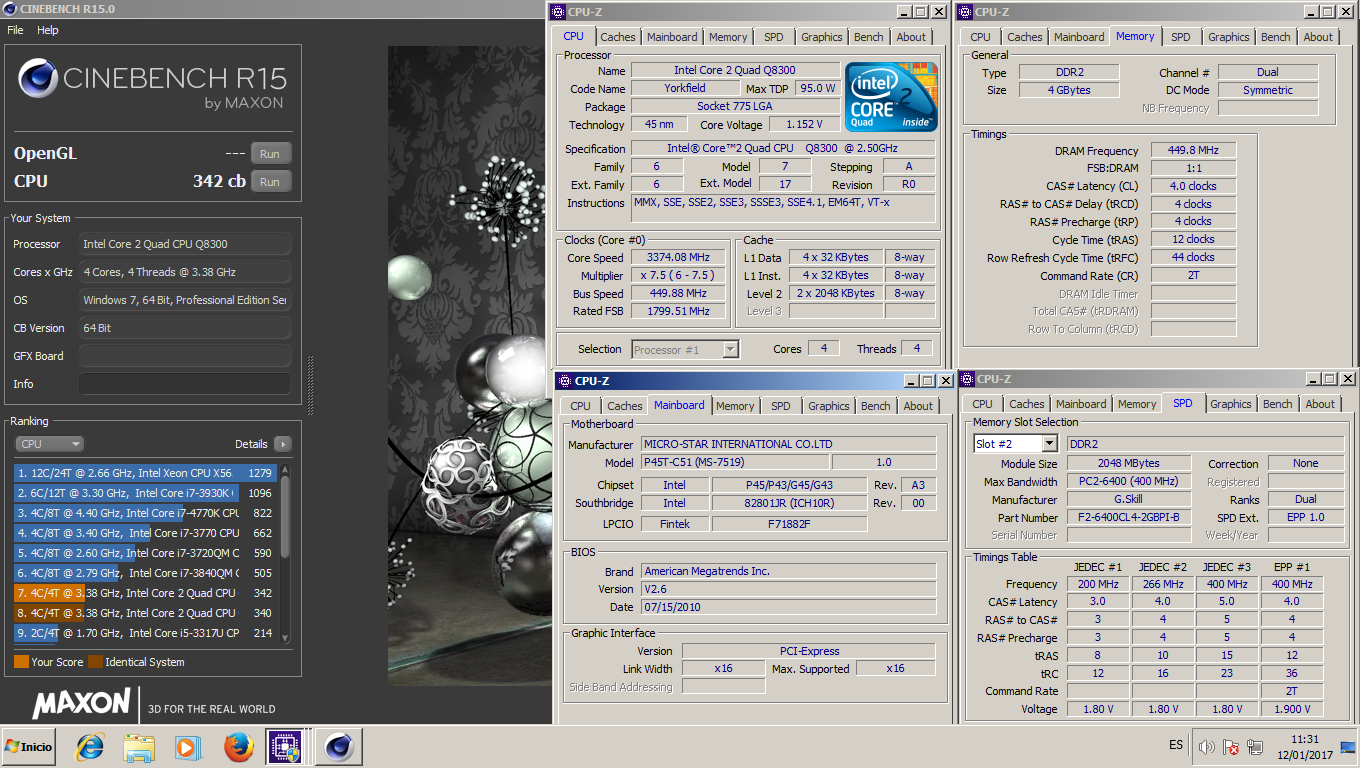Run the OpenGL benchmark

[270, 154]
